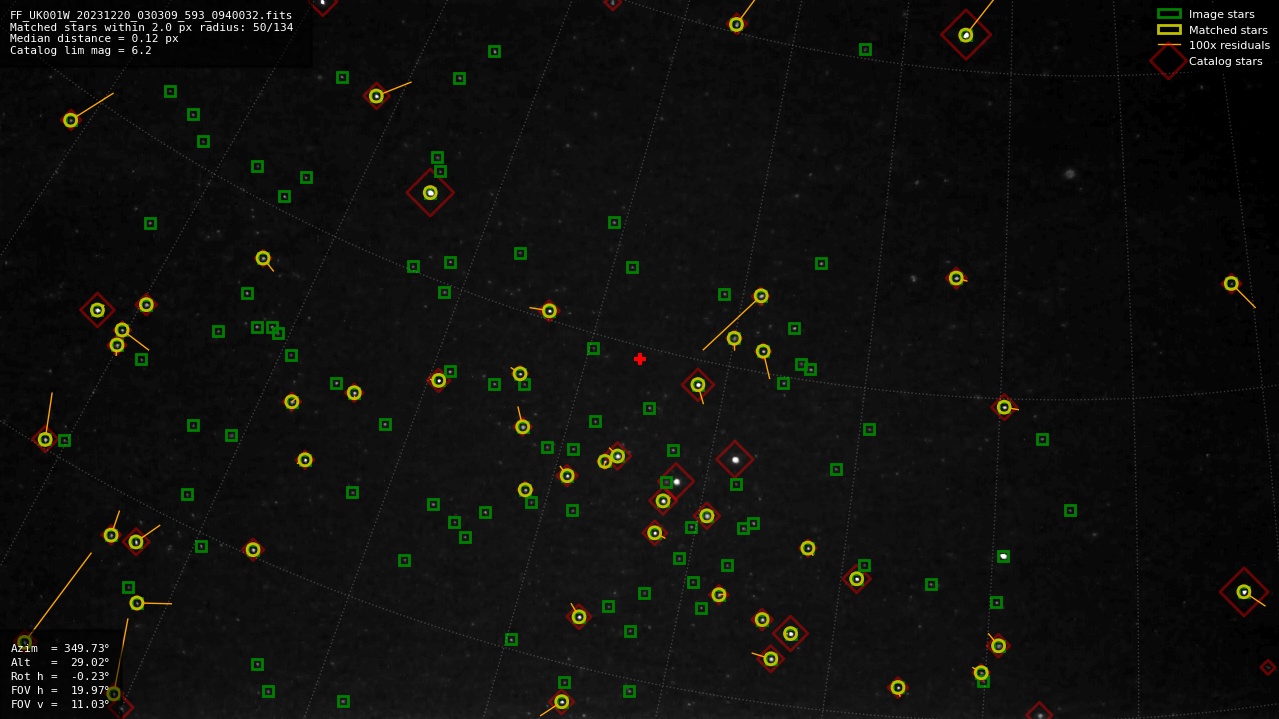
Task: Click the red diamond Catalog stars legend icon
Action: point(1168,61)
